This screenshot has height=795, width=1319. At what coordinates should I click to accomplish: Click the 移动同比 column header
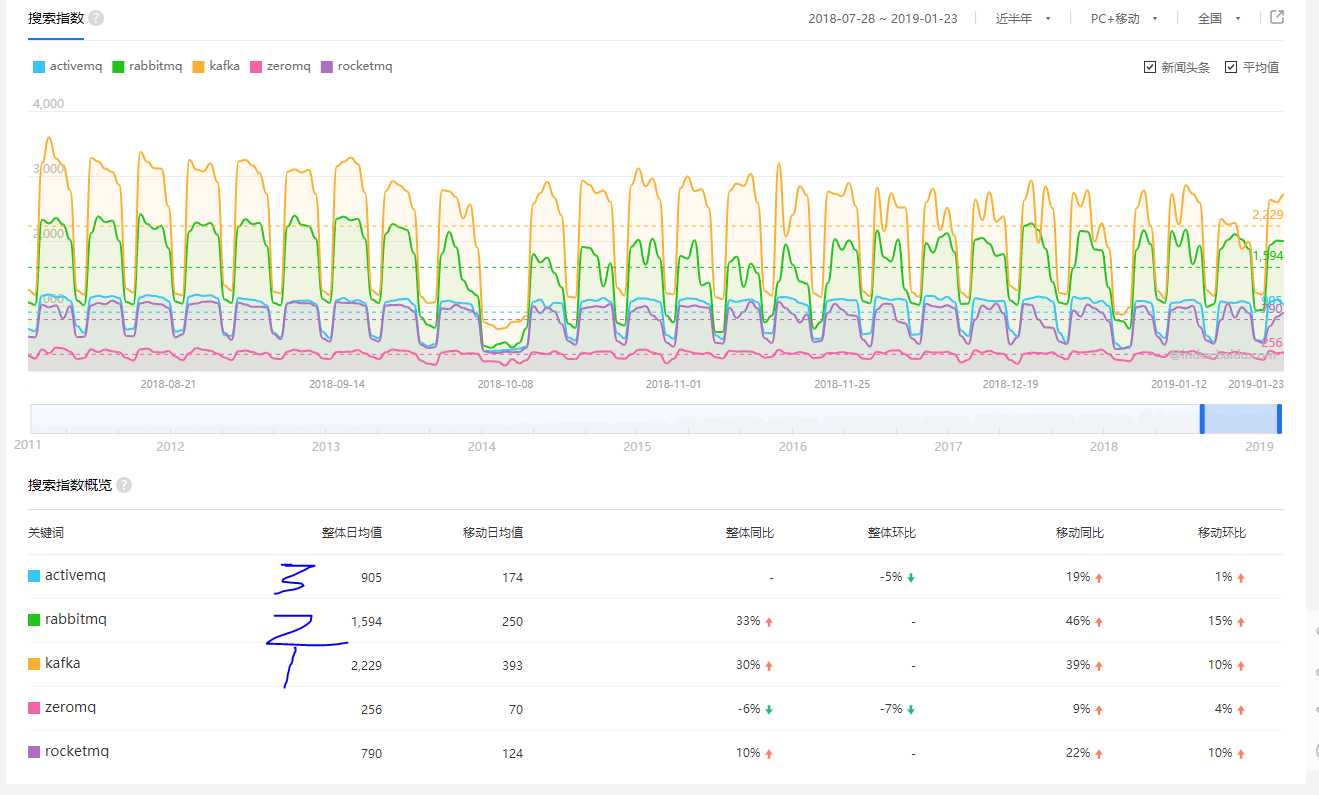pyautogui.click(x=1081, y=533)
